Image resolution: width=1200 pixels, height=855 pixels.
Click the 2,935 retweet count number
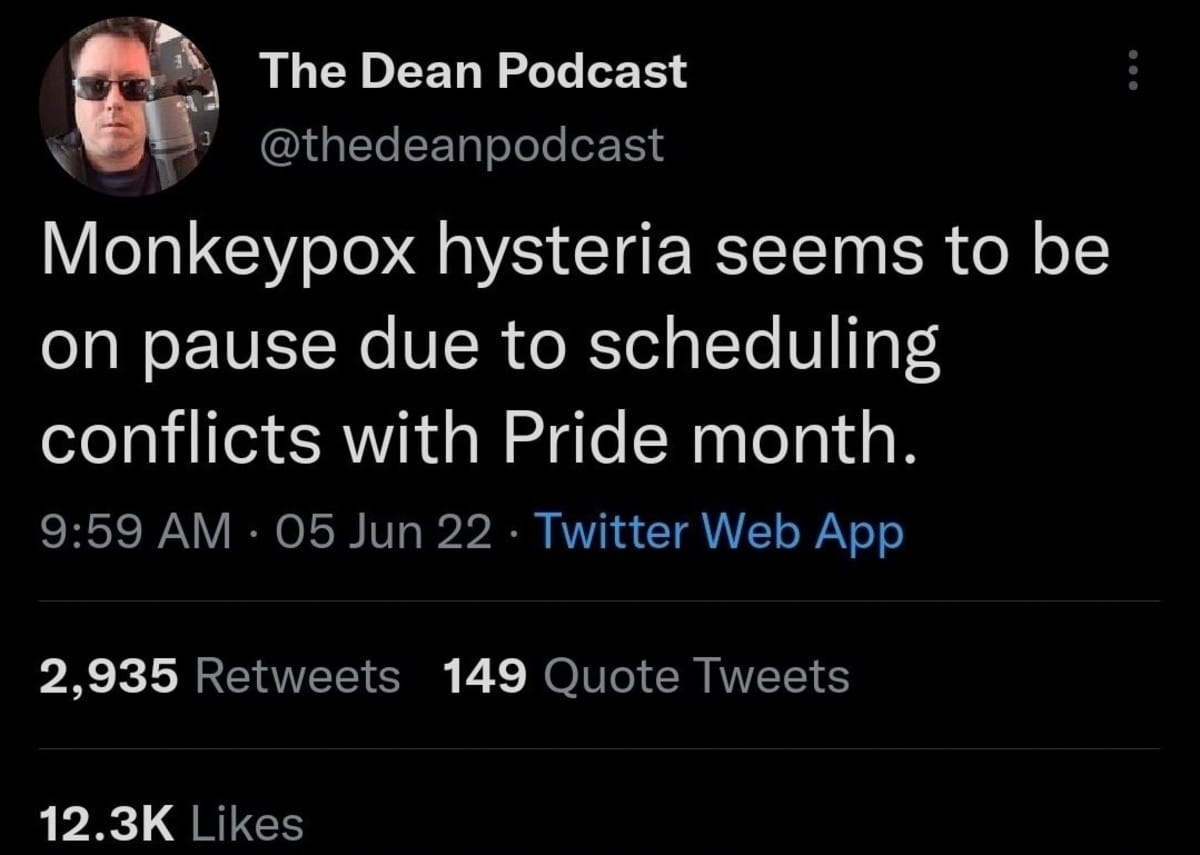point(110,677)
